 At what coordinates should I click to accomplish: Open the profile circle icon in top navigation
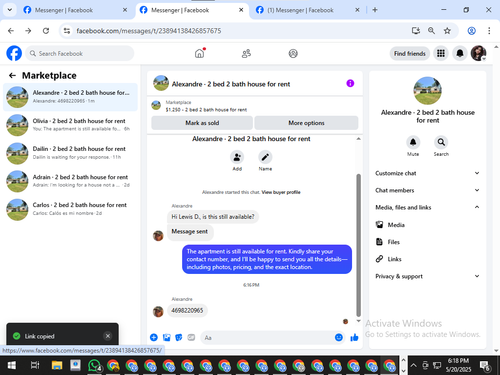coord(293,53)
